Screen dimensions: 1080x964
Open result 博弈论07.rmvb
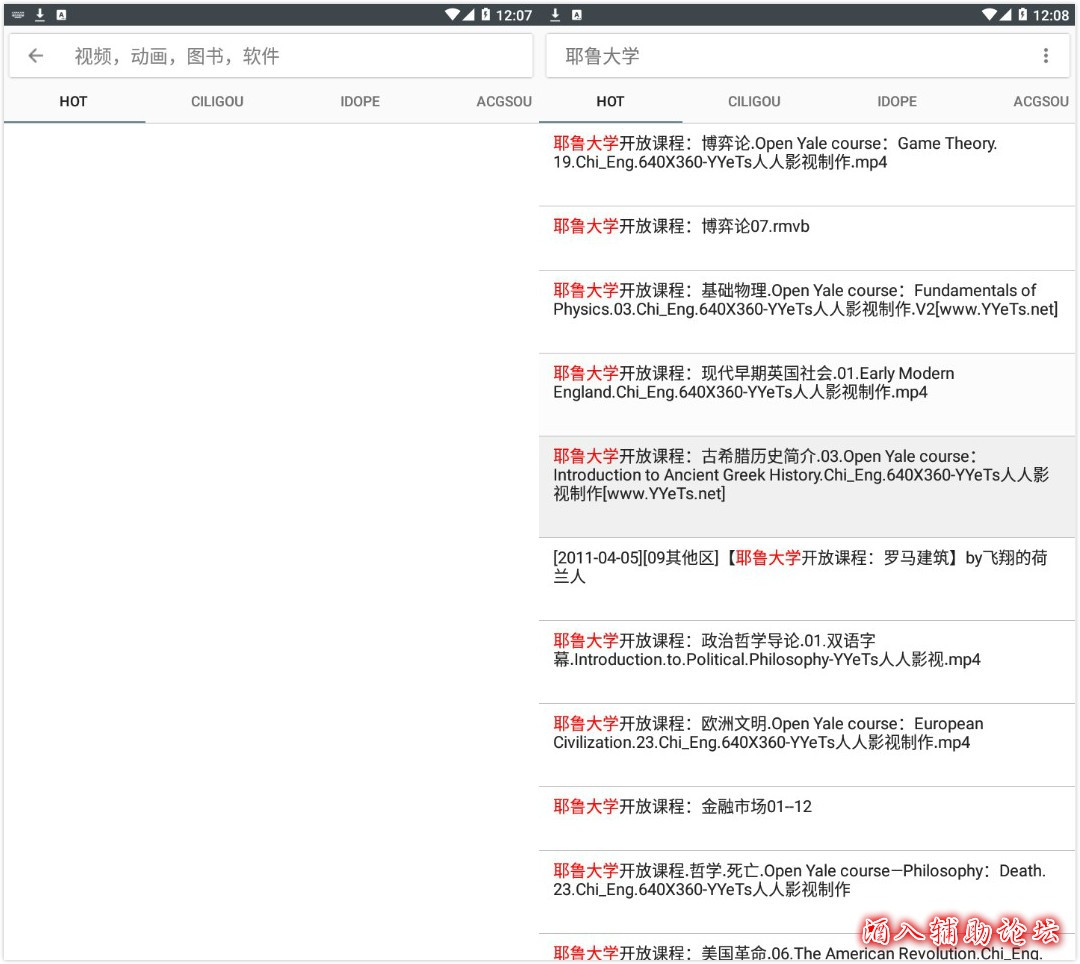click(x=807, y=238)
